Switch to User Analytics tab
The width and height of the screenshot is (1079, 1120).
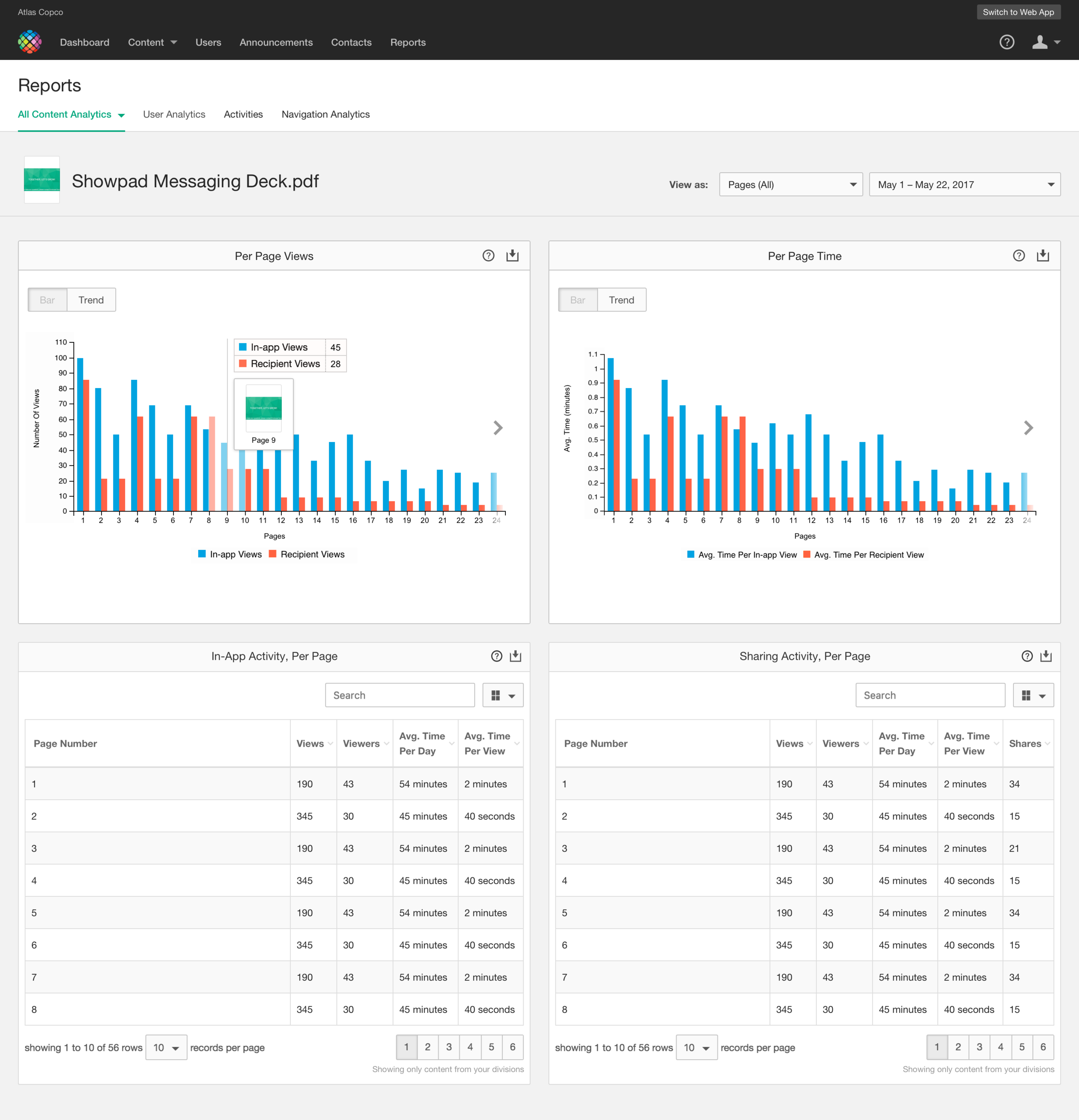click(x=174, y=114)
